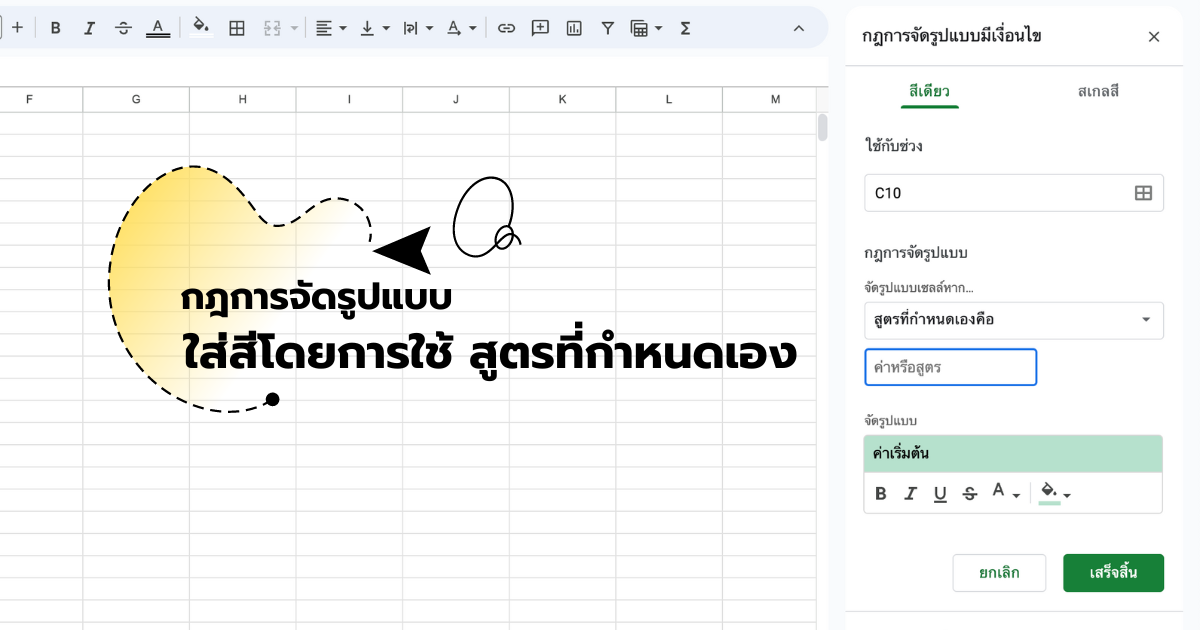Select column I header
The image size is (1200, 630).
[349, 99]
